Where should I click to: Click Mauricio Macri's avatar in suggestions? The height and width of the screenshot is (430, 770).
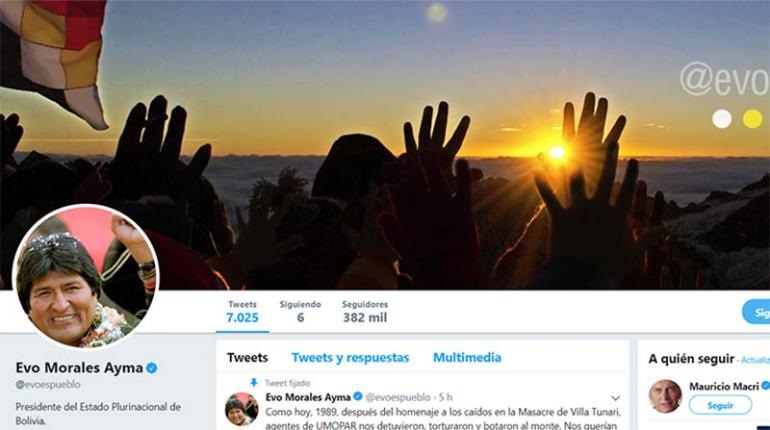click(x=665, y=396)
